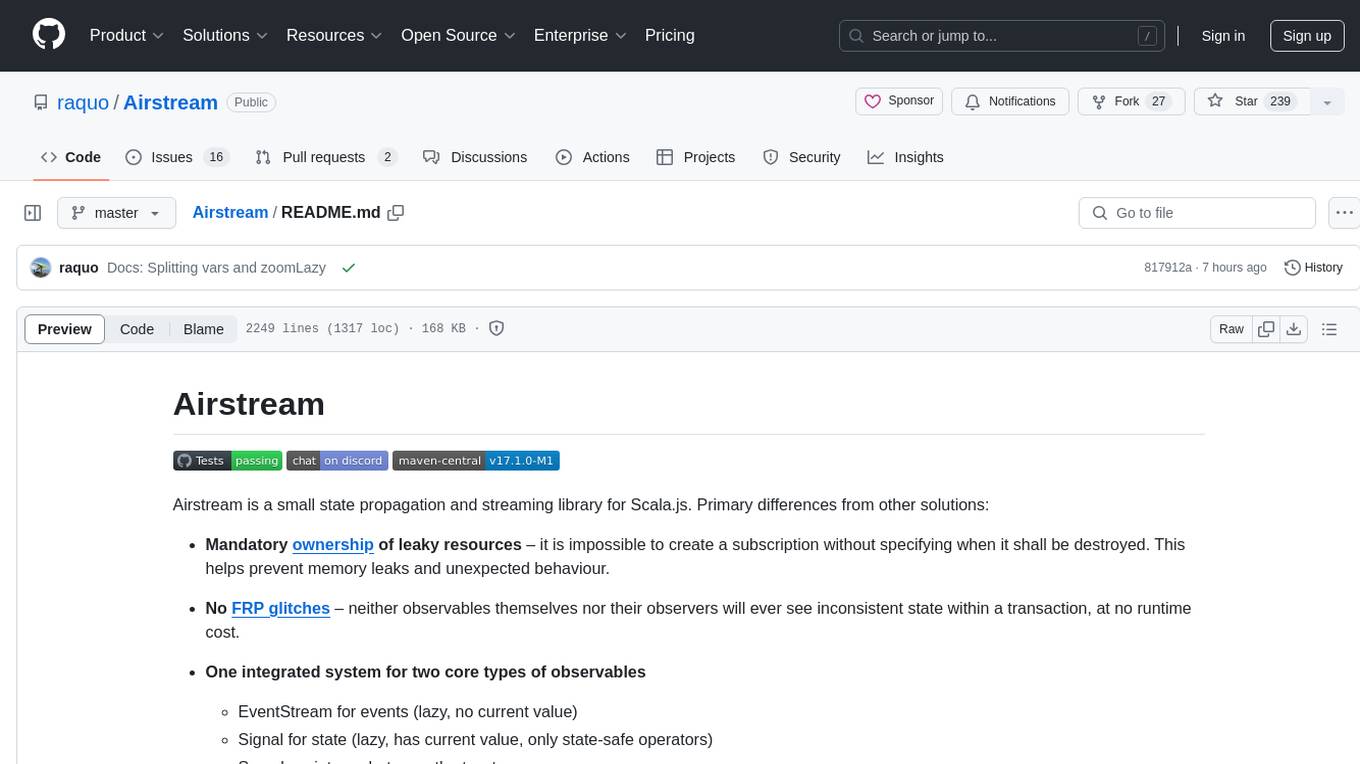Focus the Search or jump to field

click(1003, 36)
